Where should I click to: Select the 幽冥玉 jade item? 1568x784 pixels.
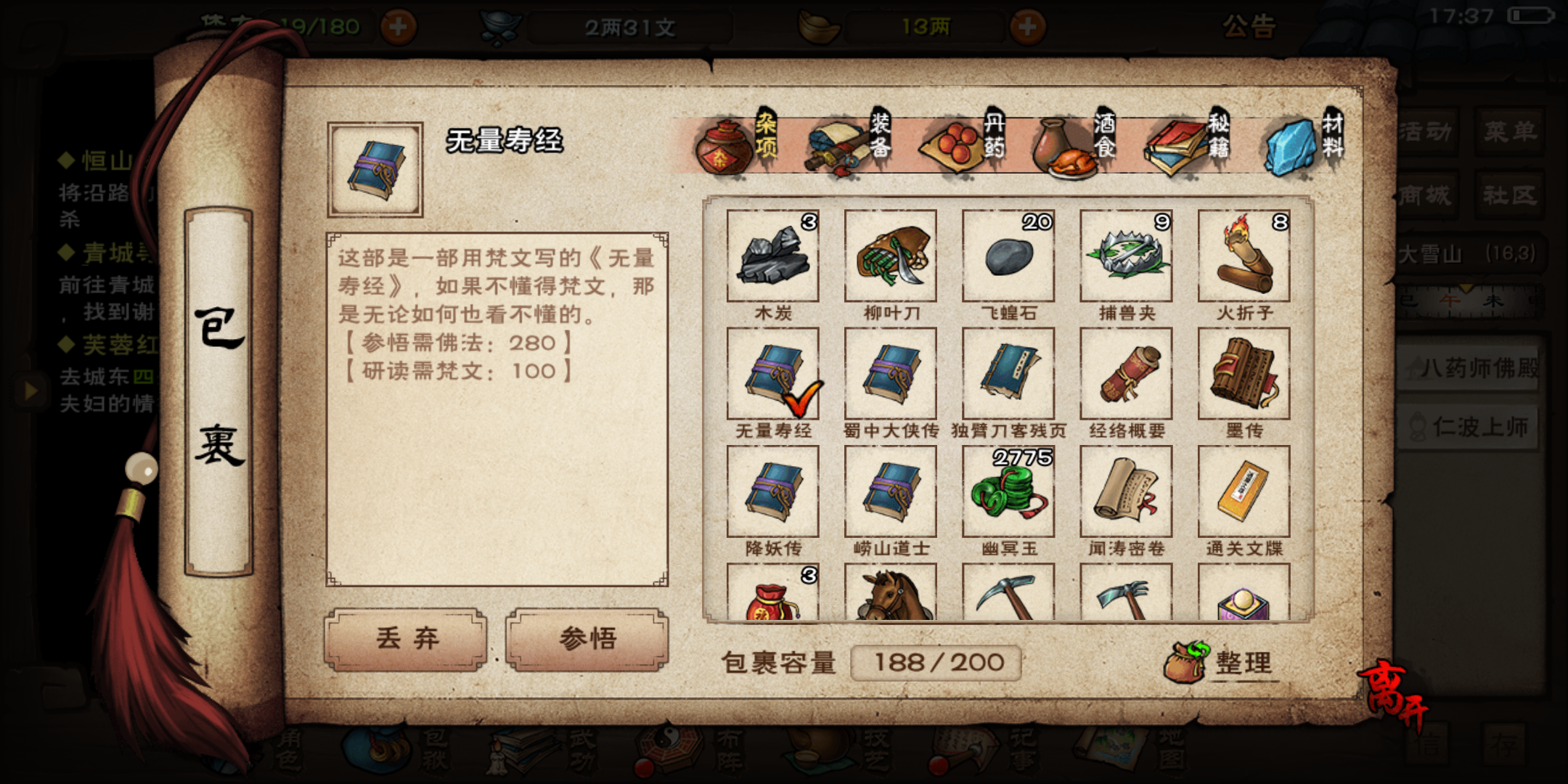(x=1008, y=491)
